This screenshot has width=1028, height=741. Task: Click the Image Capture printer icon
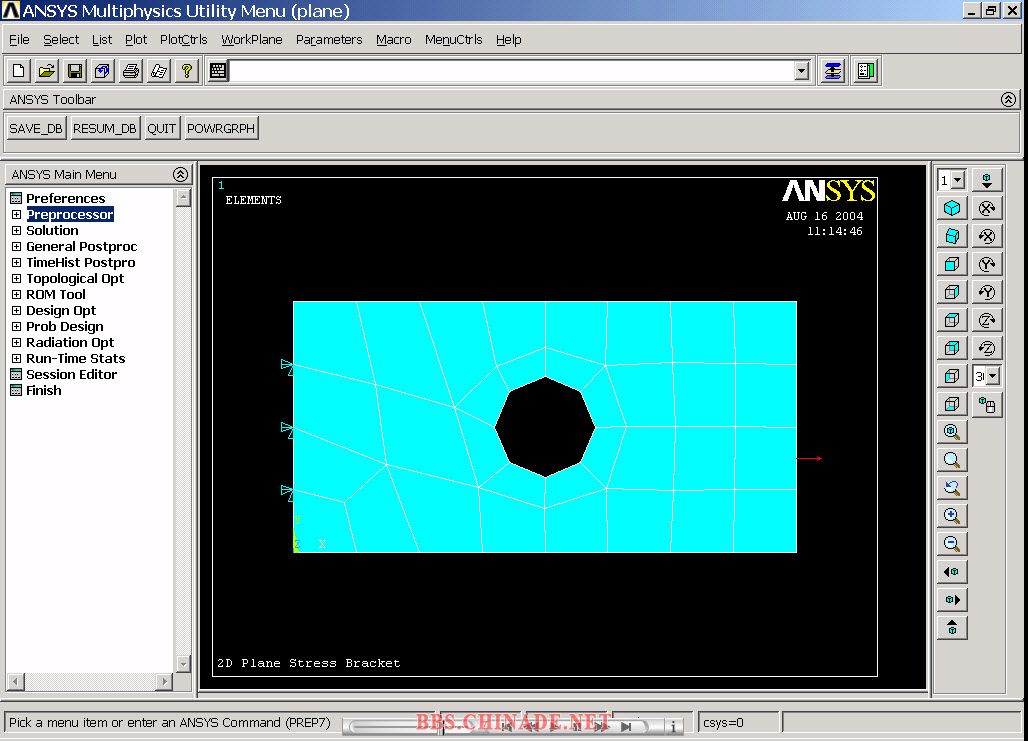[x=131, y=71]
